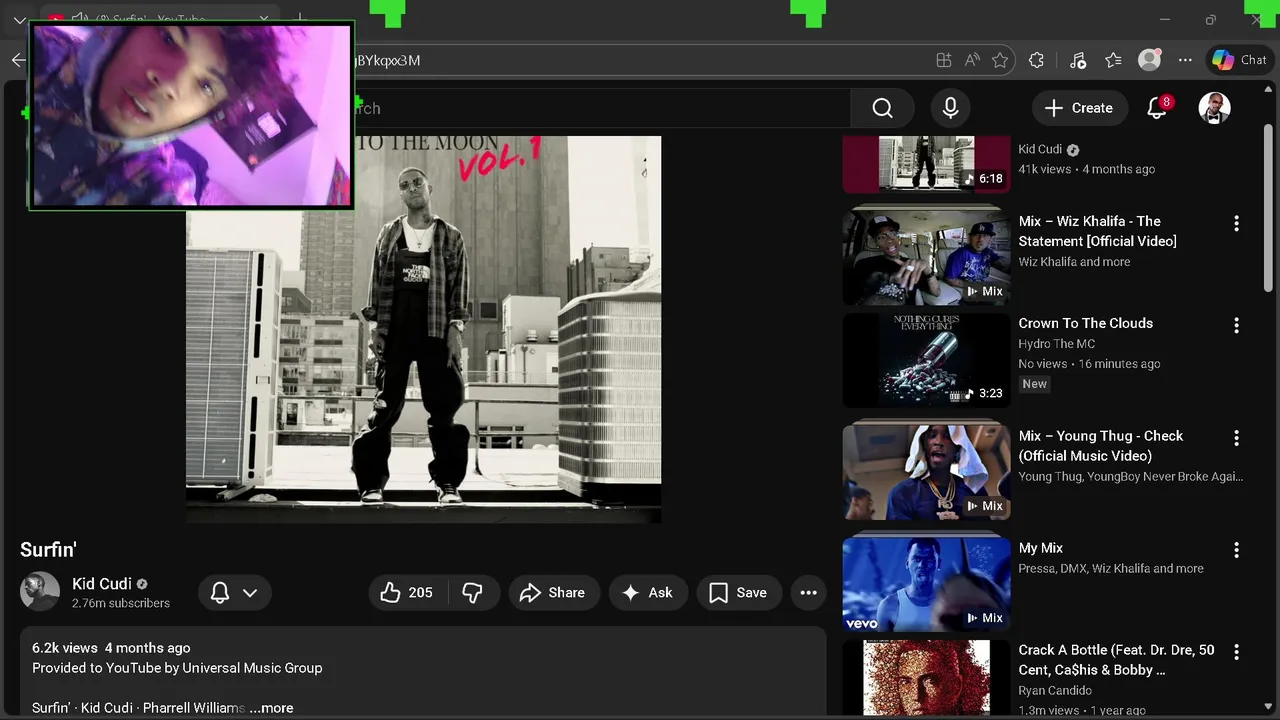Open browser favorites list icon

tap(1113, 60)
